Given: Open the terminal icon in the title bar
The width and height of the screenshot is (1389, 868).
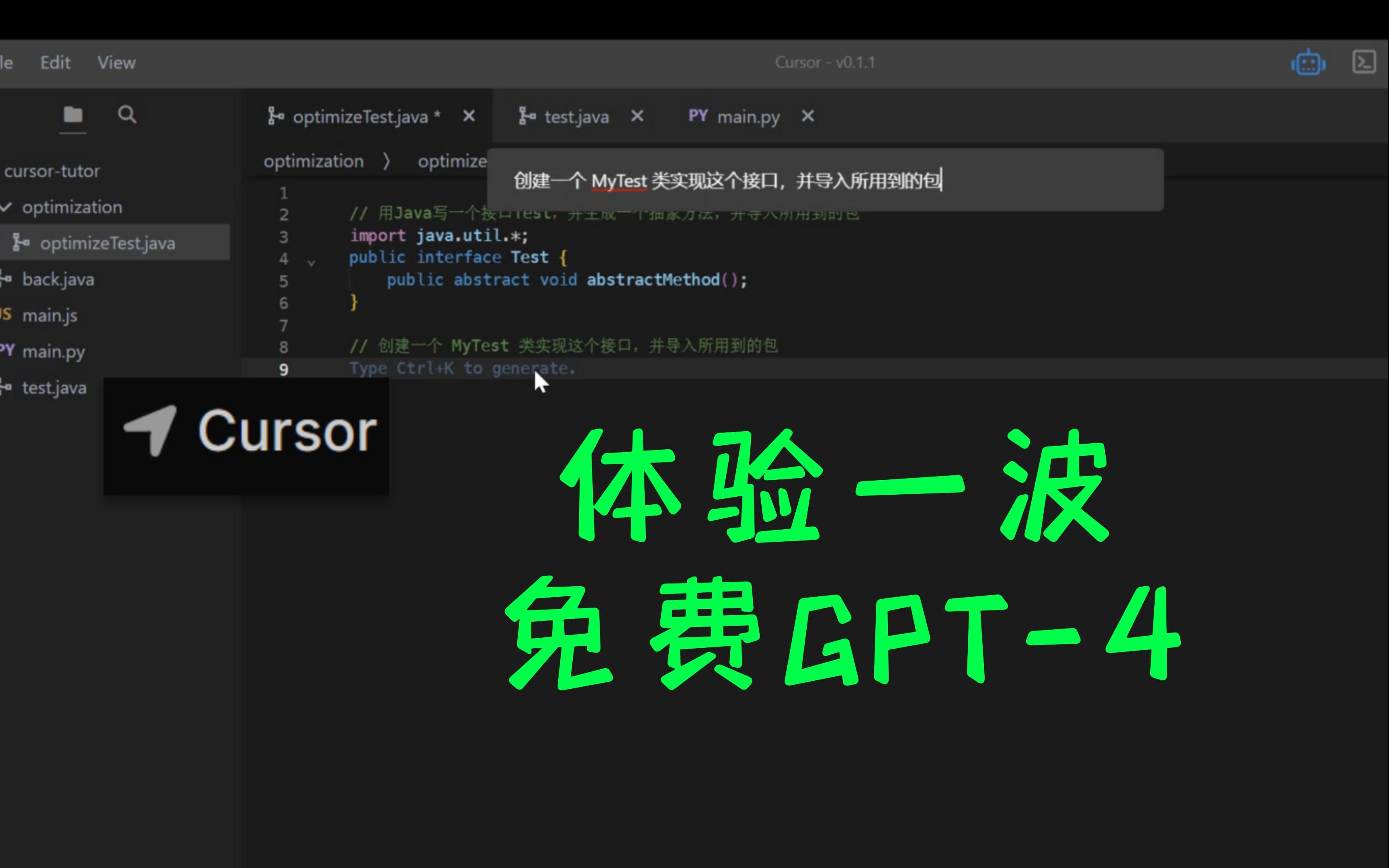Looking at the screenshot, I should pos(1365,61).
